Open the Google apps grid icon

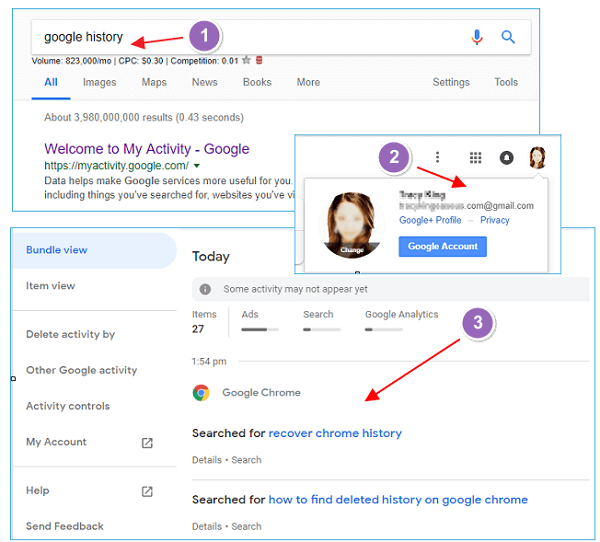click(x=475, y=158)
